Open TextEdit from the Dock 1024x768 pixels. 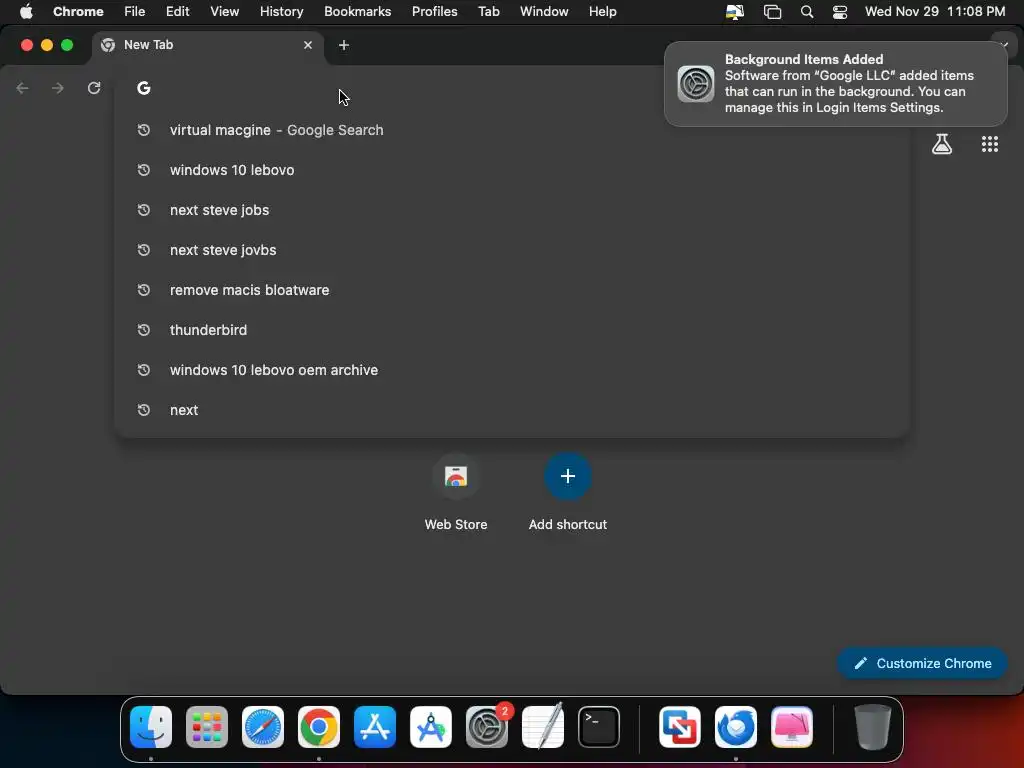[543, 727]
